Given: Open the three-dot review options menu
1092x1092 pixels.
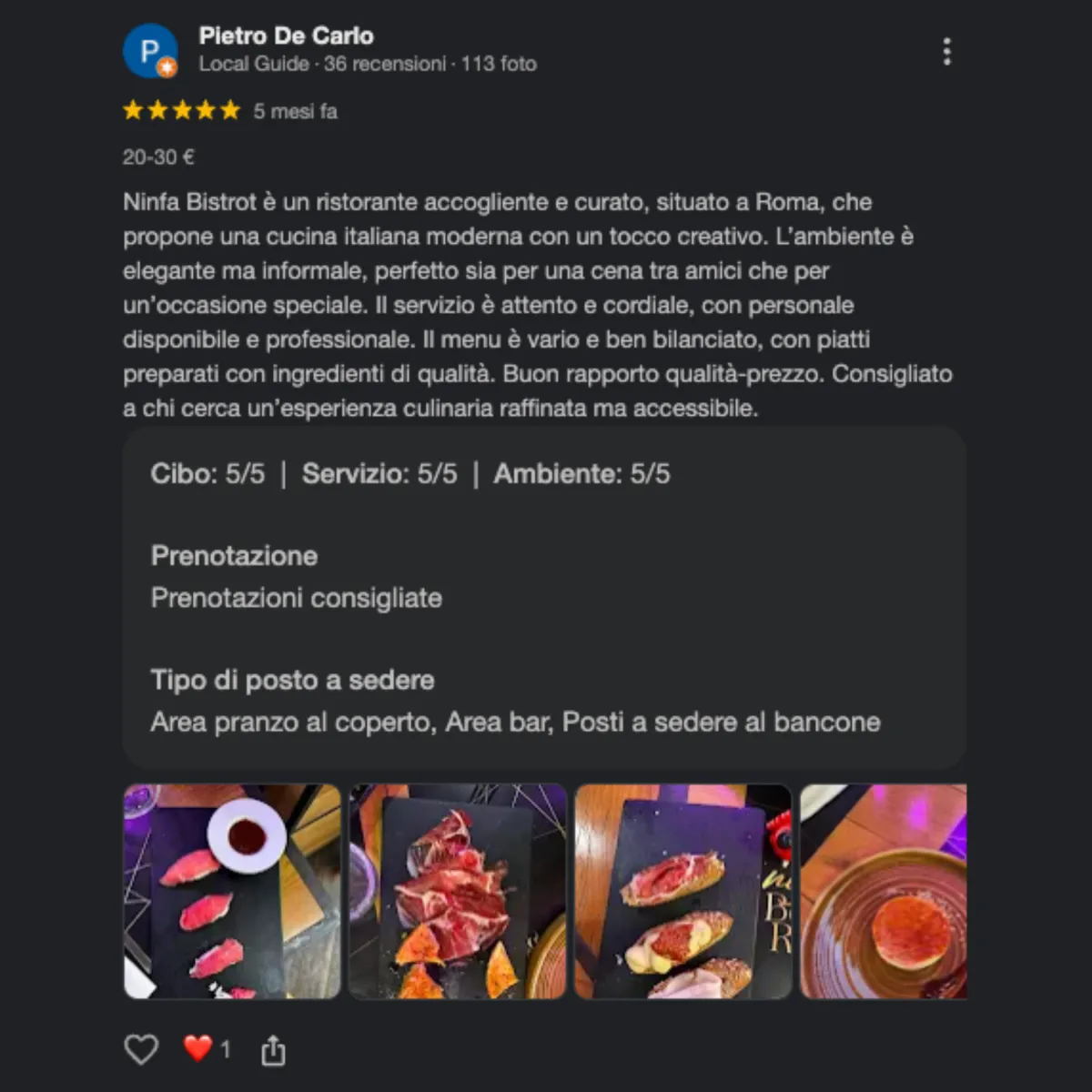Looking at the screenshot, I should [x=946, y=52].
